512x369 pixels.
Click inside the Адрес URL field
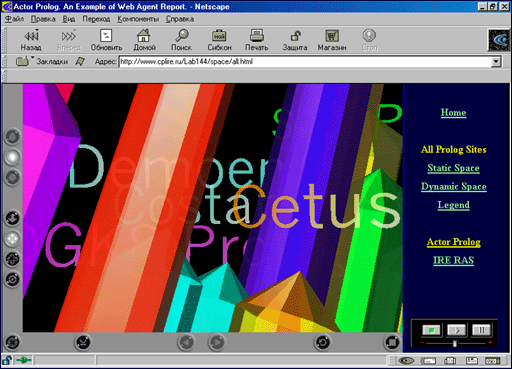click(x=305, y=62)
